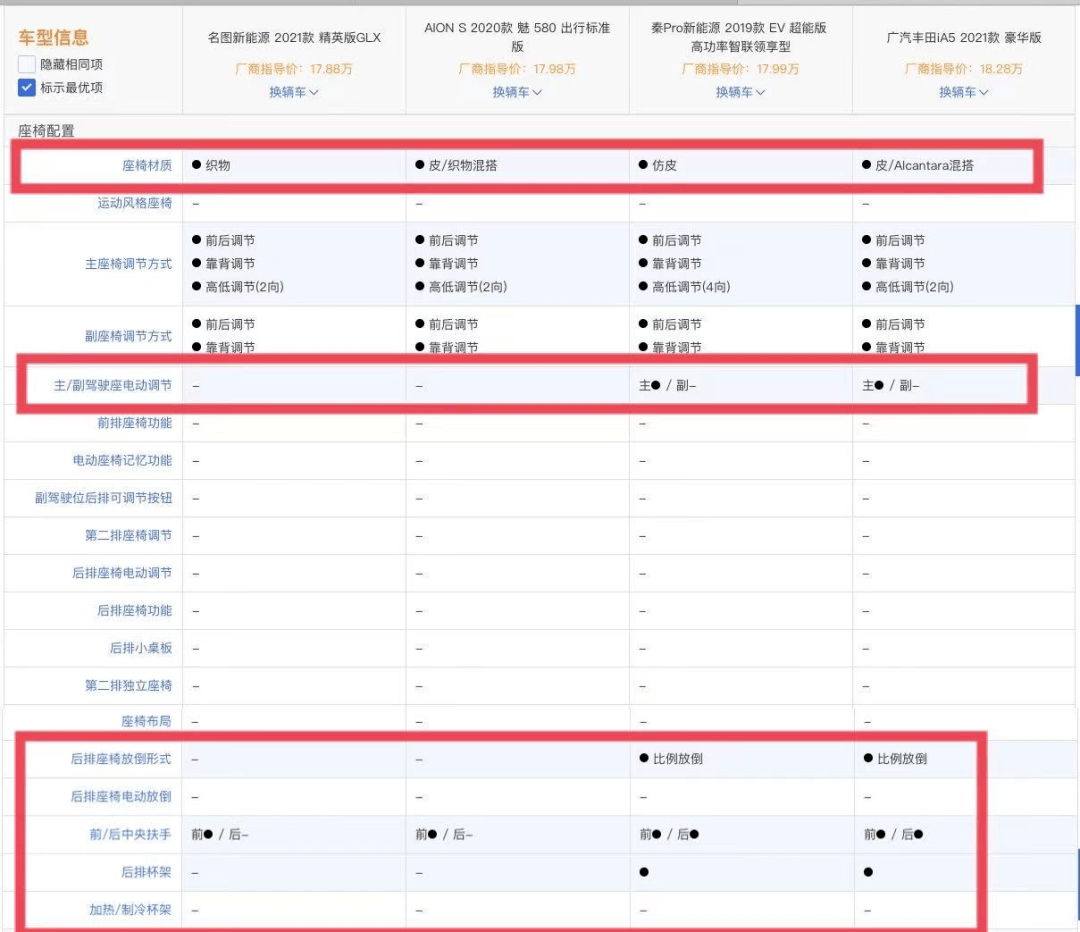Viewport: 1080px width, 932px height.
Task: Click the 座椅布局 row label
Action: 146,721
